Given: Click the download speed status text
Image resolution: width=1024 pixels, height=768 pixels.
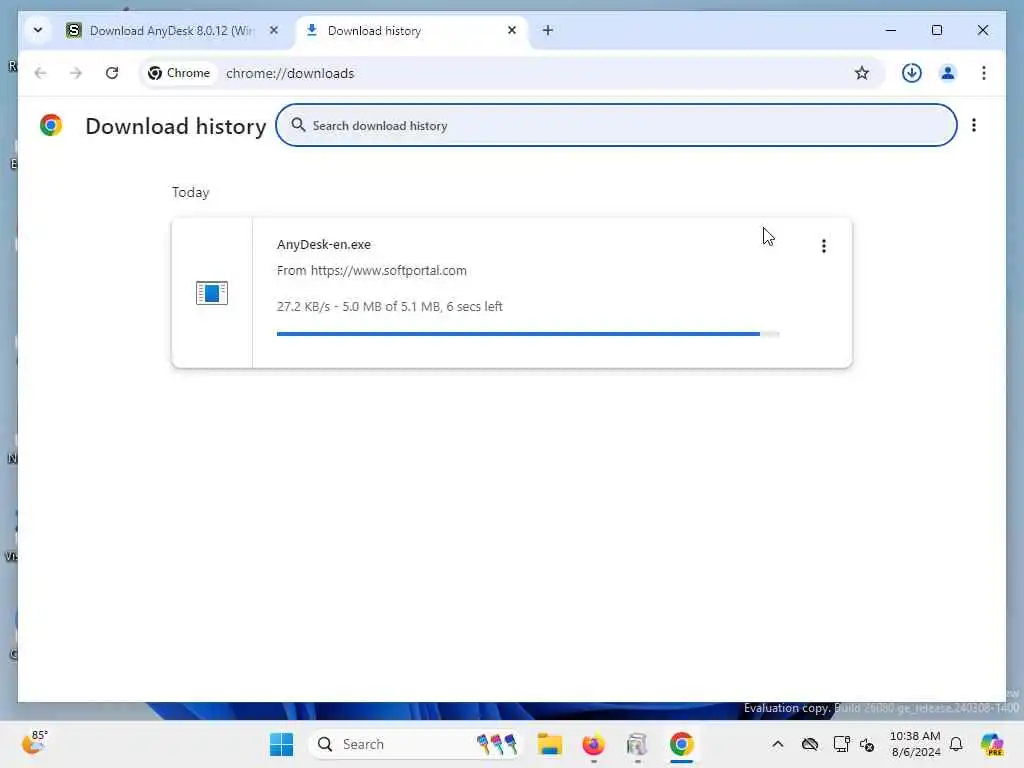Looking at the screenshot, I should tap(390, 306).
